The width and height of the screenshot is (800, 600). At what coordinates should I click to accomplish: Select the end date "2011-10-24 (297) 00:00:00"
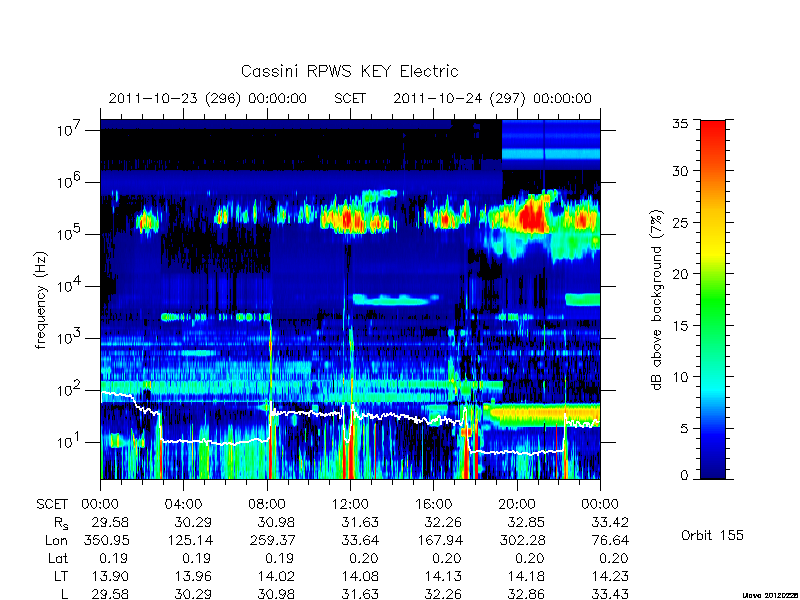(x=492, y=98)
